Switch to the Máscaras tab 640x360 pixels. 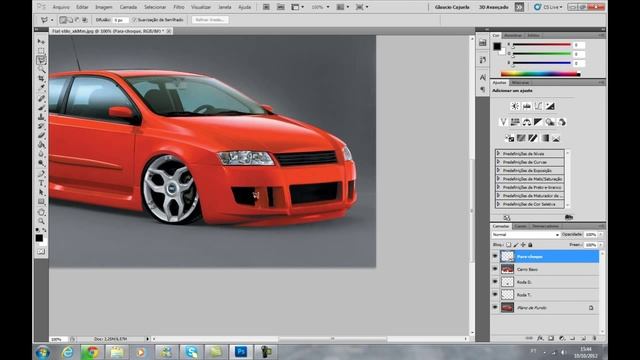pos(520,82)
